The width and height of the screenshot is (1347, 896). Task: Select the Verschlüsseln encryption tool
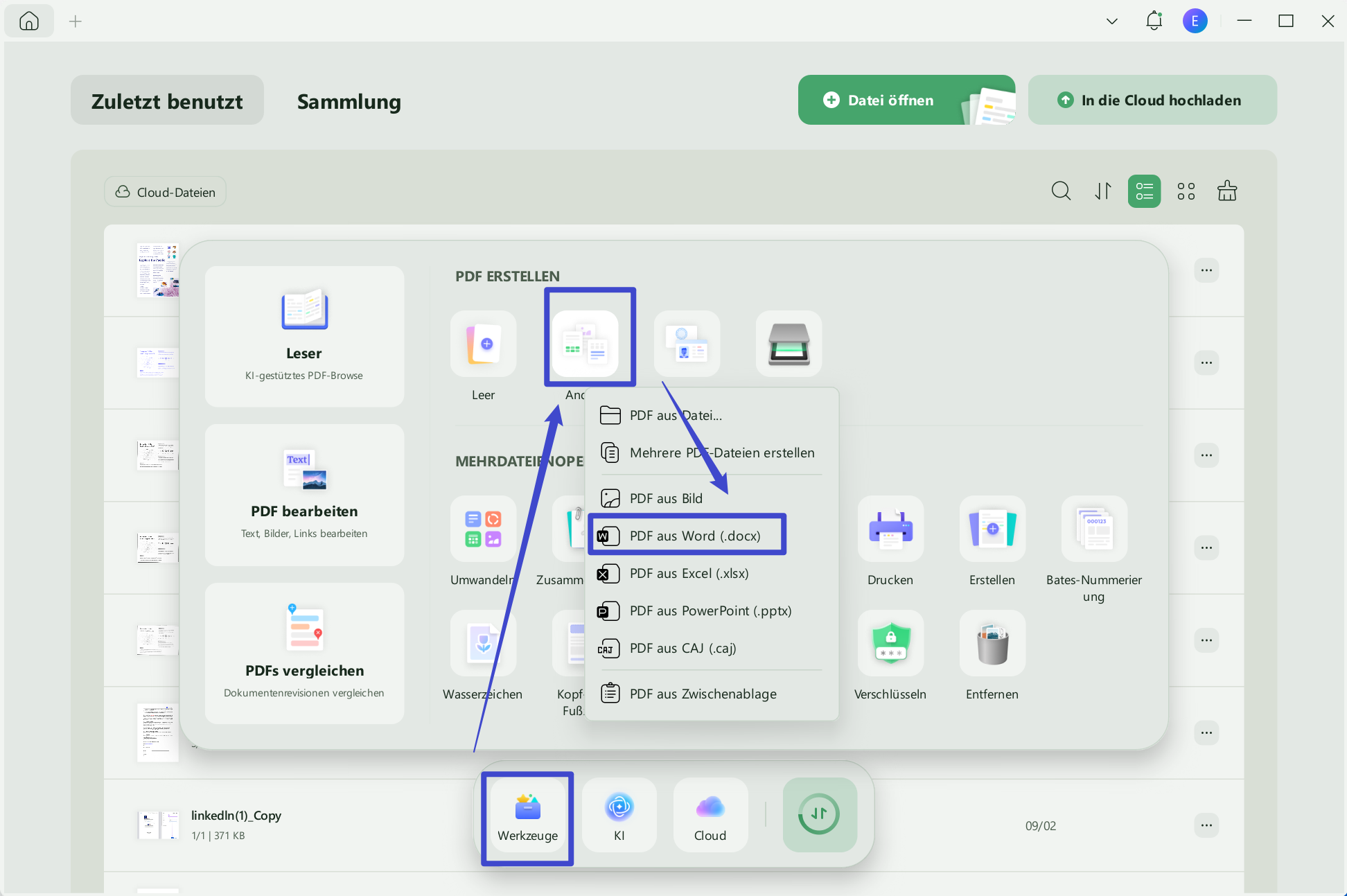coord(890,643)
